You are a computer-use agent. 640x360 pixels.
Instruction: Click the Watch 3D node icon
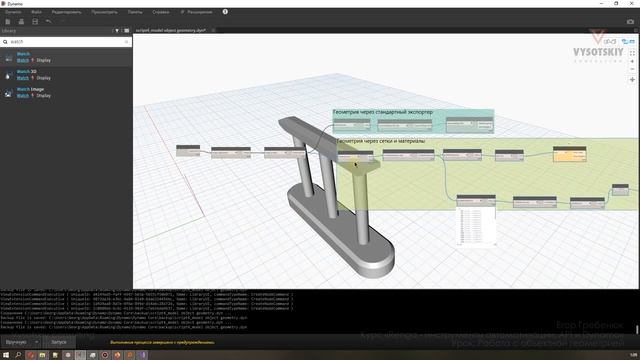[x=8, y=76]
